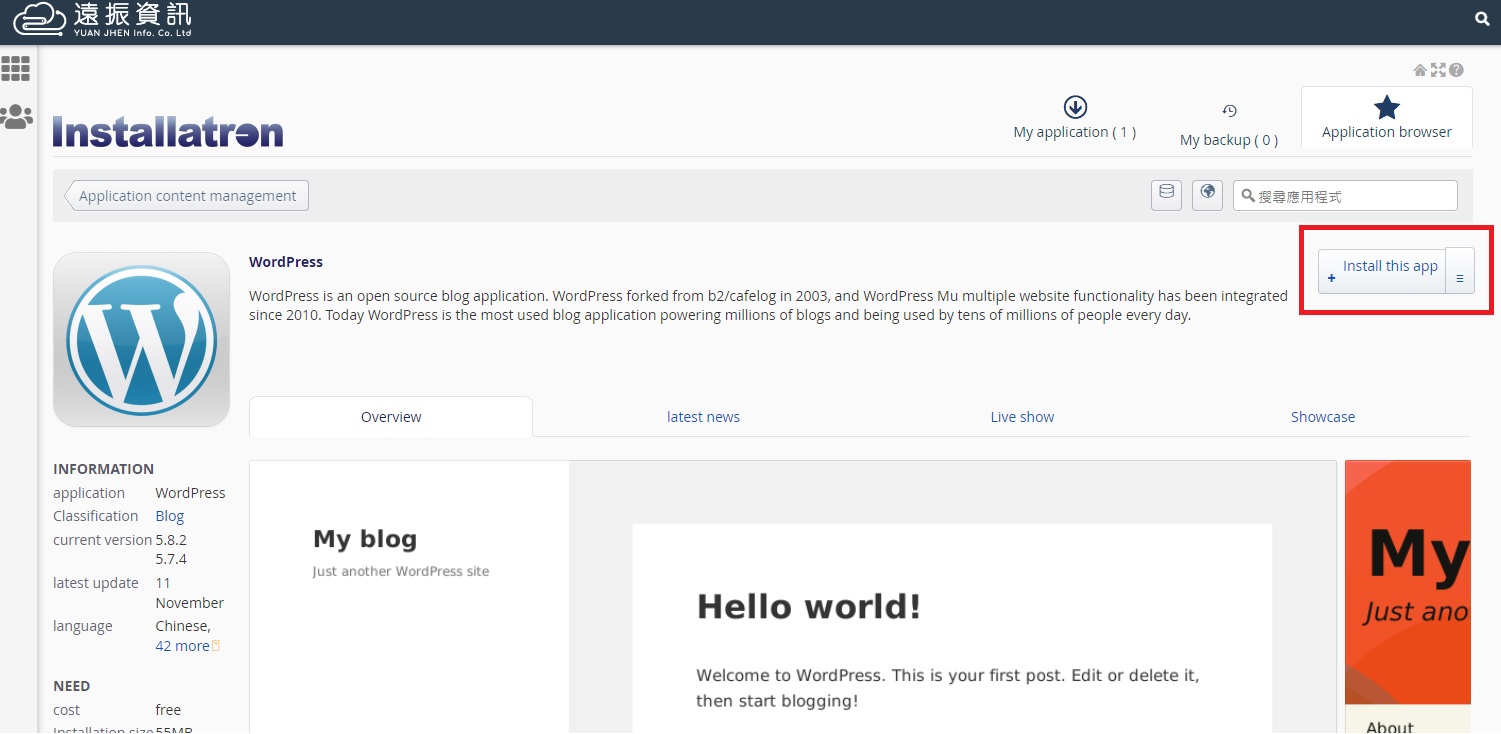Click the latest update date 11 November
Image resolution: width=1501 pixels, height=734 pixels.
[189, 593]
